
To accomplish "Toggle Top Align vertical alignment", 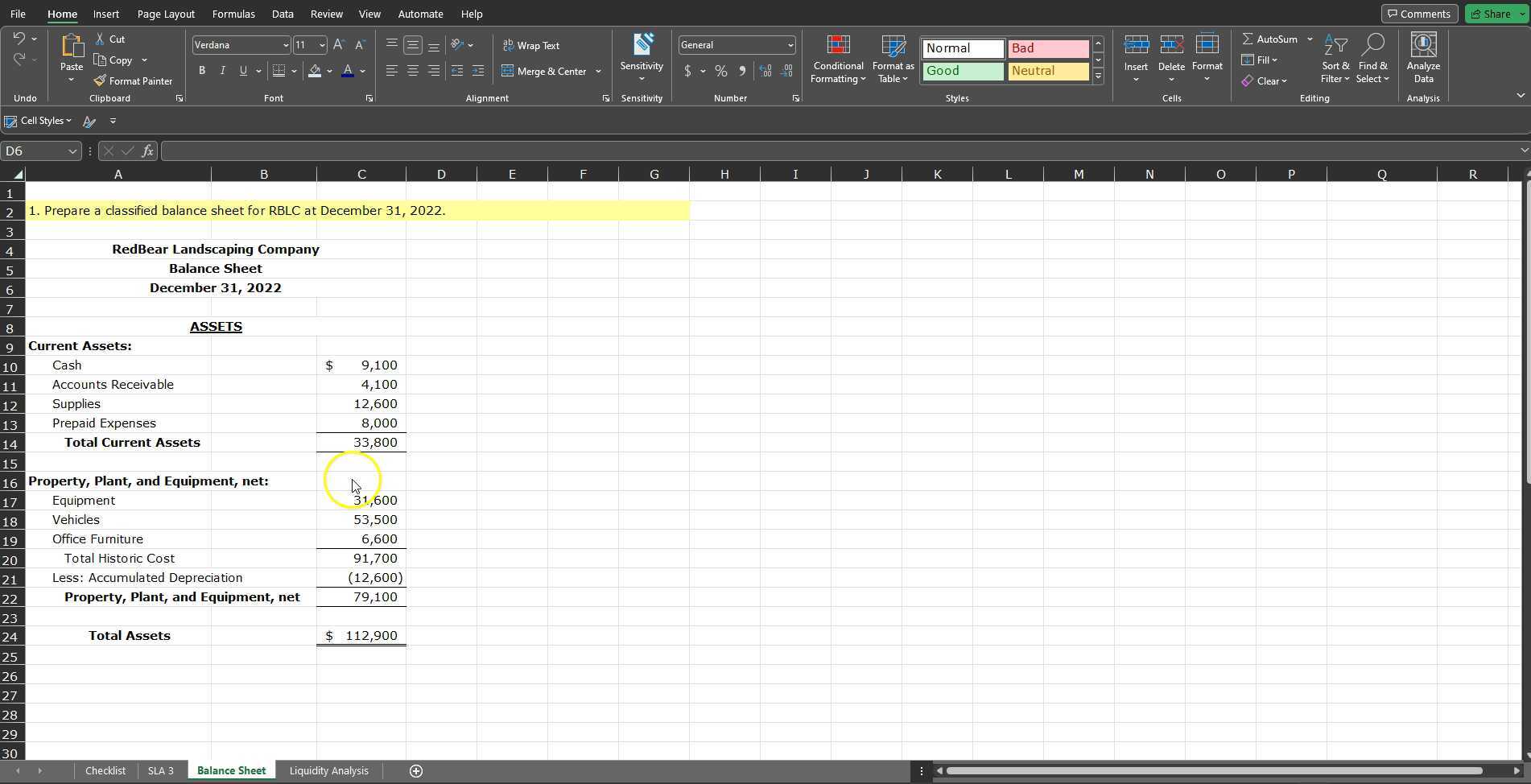I will point(392,45).
